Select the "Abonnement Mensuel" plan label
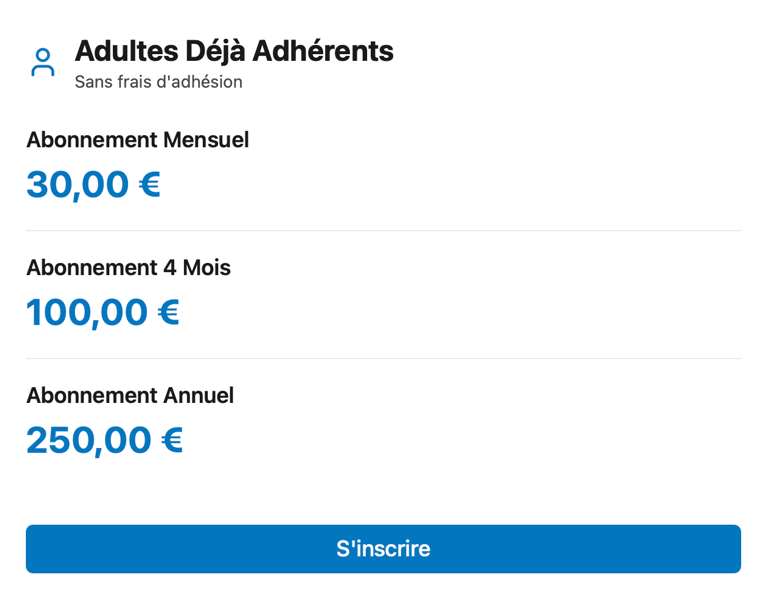 click(137, 140)
